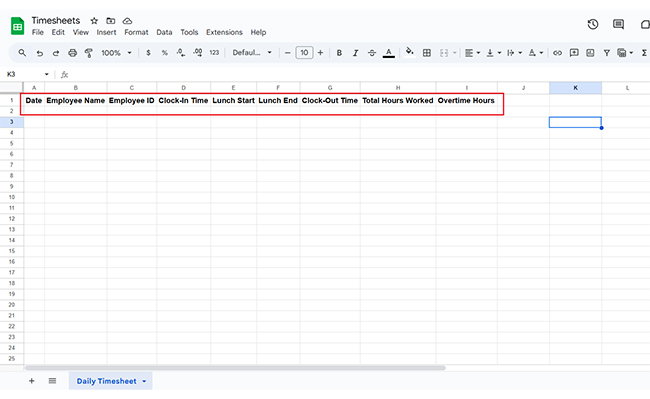This screenshot has width=650, height=399.
Task: Open more number formats 123
Action: pyautogui.click(x=214, y=53)
